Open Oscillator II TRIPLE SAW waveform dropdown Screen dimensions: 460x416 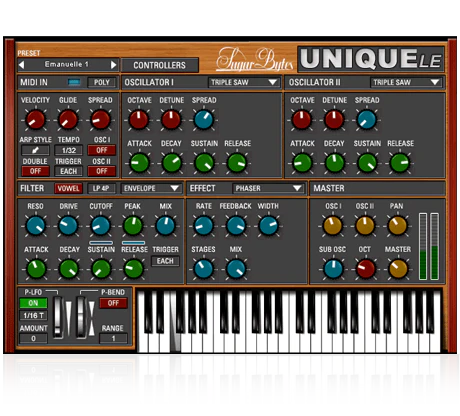pyautogui.click(x=406, y=82)
